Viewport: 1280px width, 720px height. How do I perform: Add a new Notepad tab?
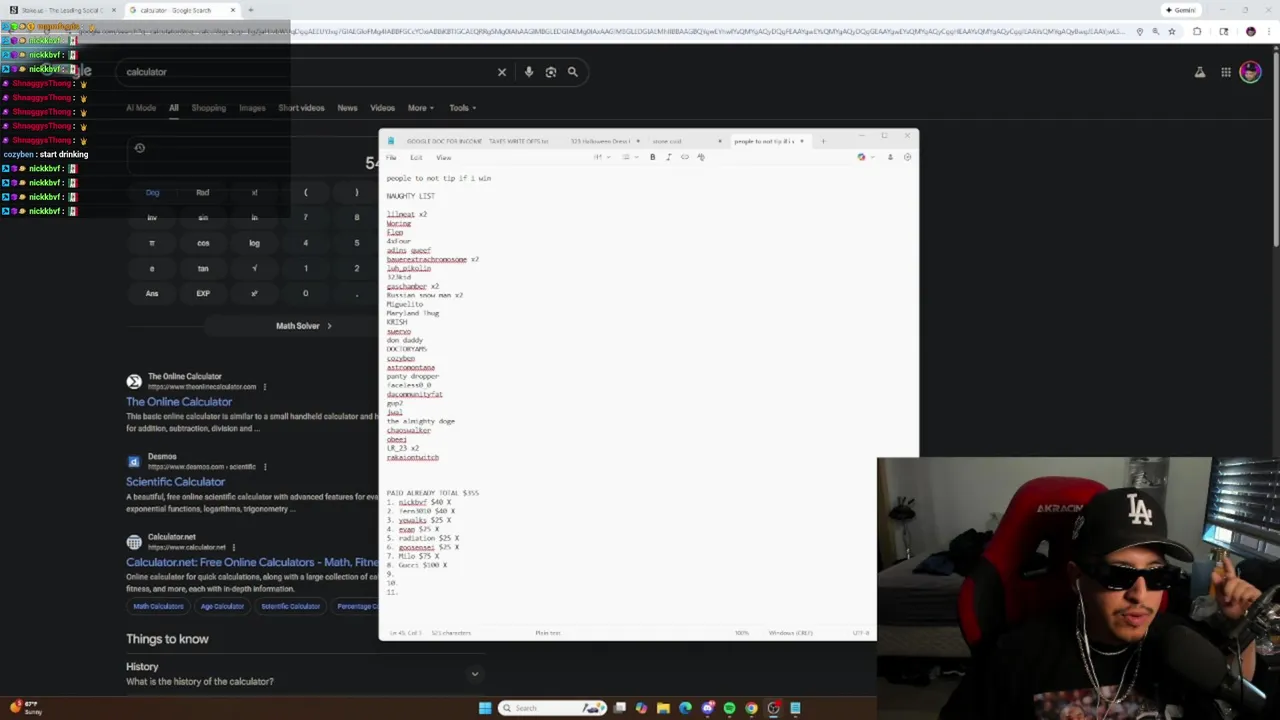[x=823, y=141]
